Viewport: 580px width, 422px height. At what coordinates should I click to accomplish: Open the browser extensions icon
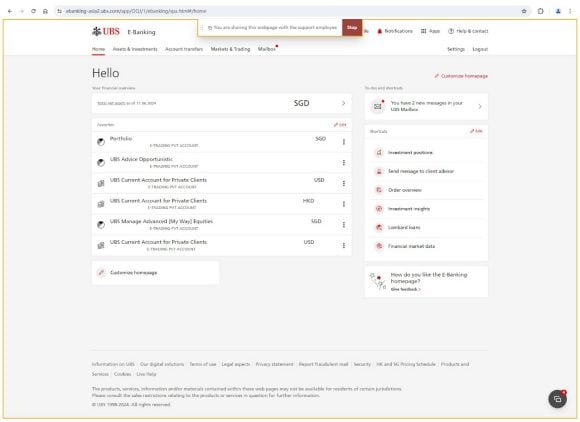(x=540, y=11)
